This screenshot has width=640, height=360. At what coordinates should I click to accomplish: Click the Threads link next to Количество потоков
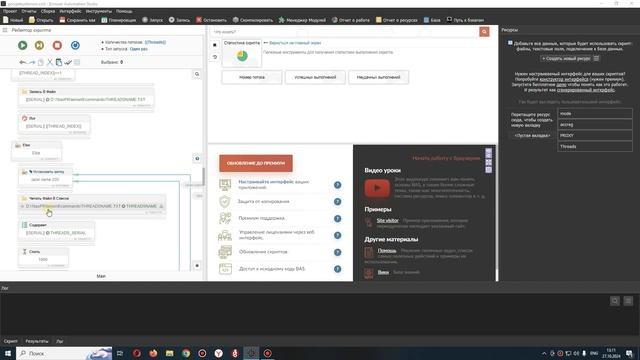[156, 42]
